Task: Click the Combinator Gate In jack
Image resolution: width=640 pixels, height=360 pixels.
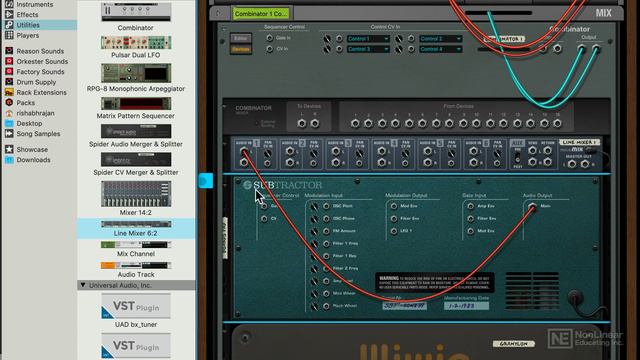Action: pyautogui.click(x=269, y=38)
